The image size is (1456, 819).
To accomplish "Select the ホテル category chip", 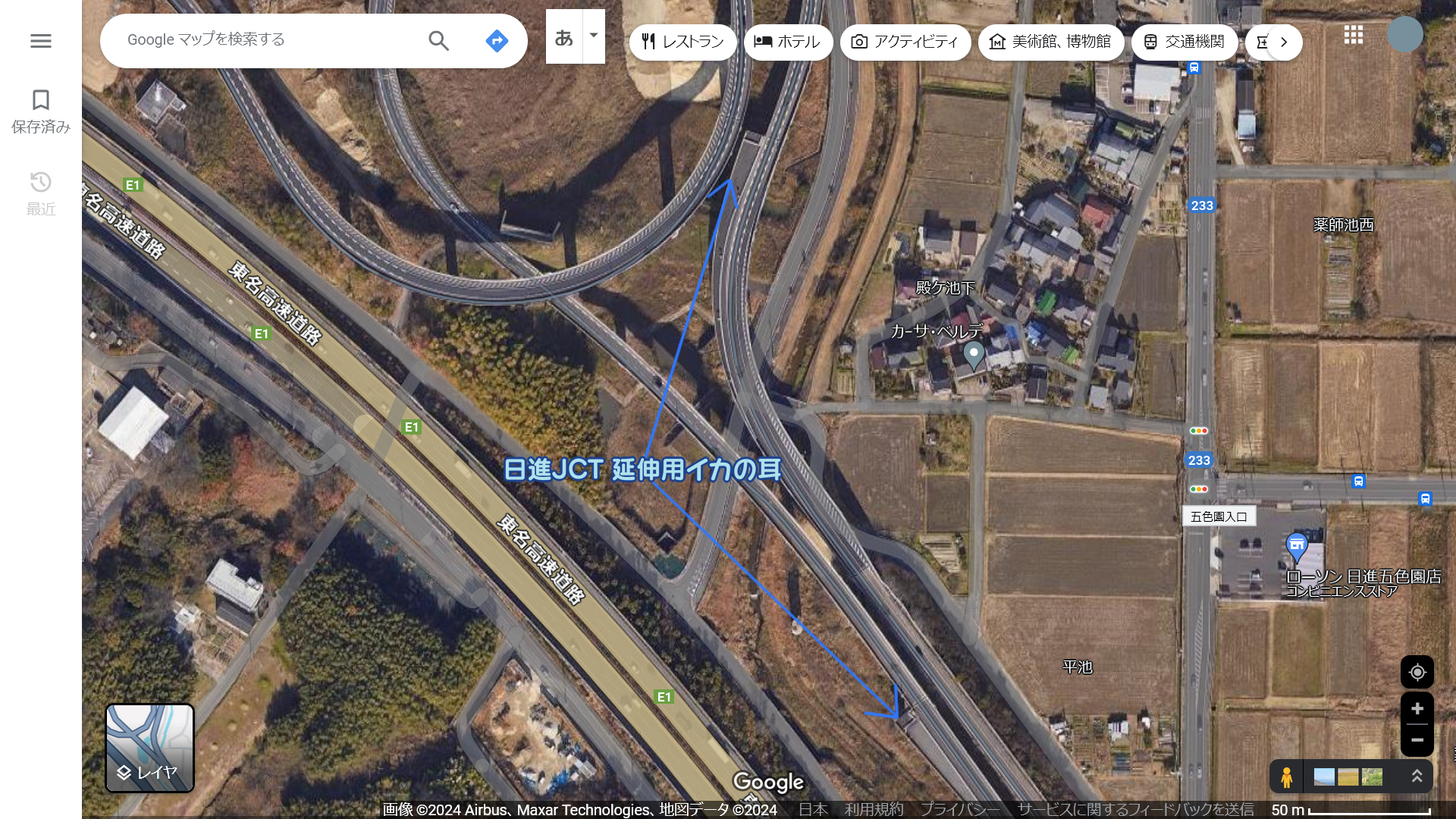I will coord(788,42).
